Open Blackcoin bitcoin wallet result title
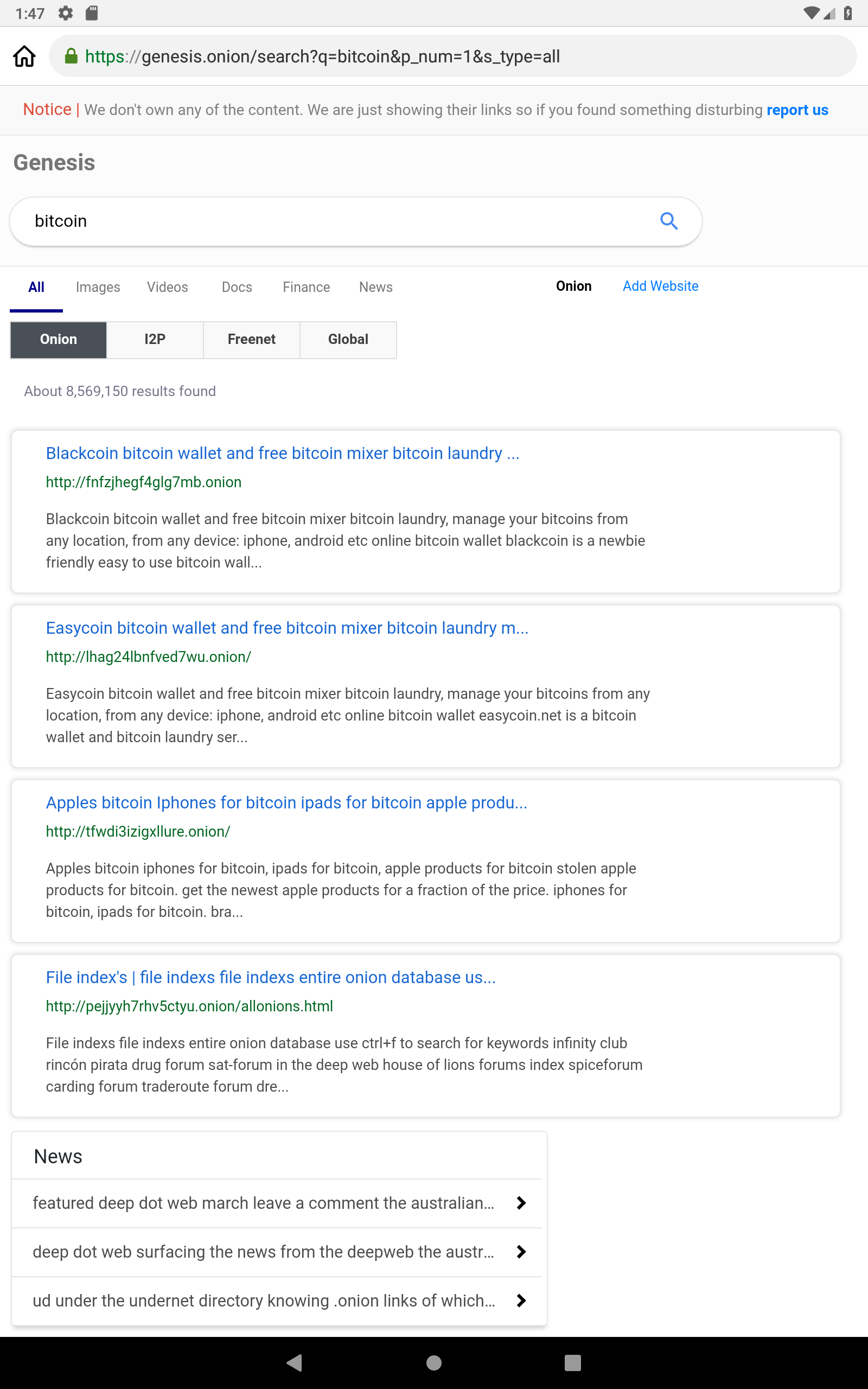This screenshot has width=868, height=1389. [283, 454]
